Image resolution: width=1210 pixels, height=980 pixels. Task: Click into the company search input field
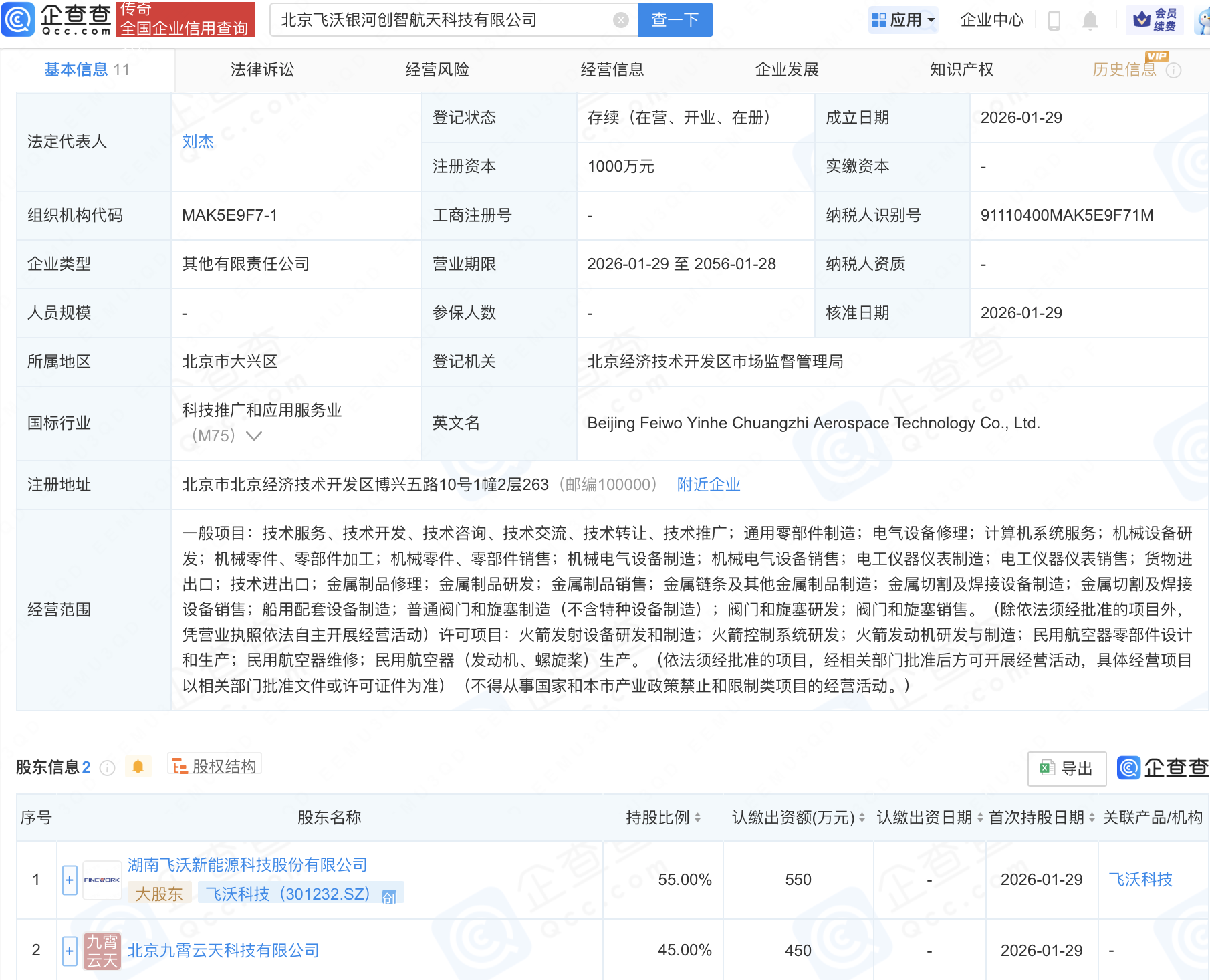(x=441, y=20)
